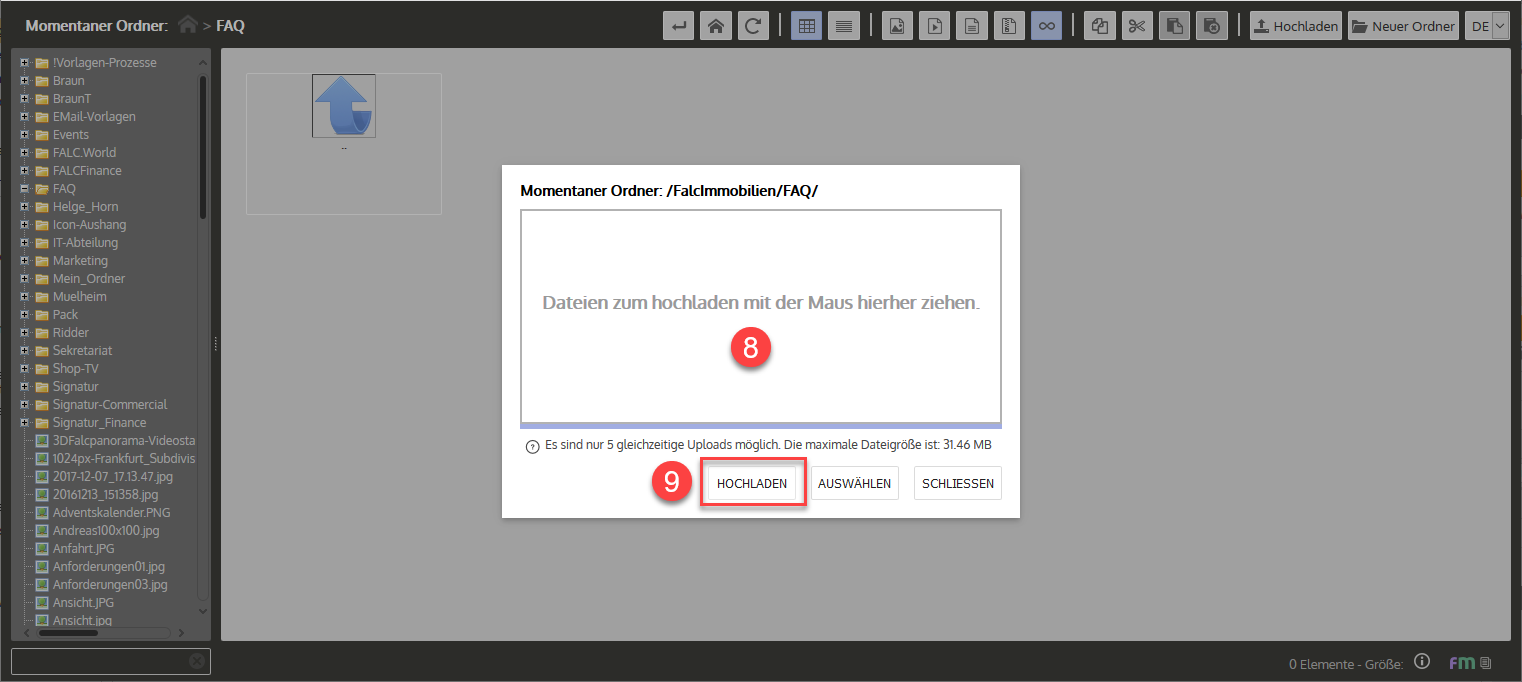Switch to list view
Viewport: 1522px width, 682px height.
coord(843,26)
